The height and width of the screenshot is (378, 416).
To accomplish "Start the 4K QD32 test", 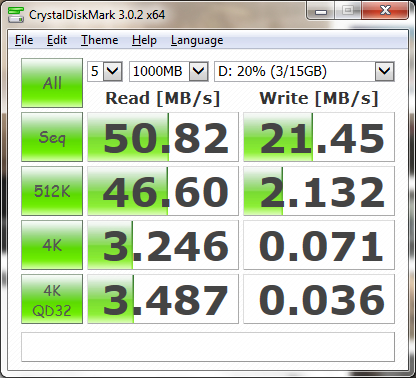I will click(x=52, y=299).
